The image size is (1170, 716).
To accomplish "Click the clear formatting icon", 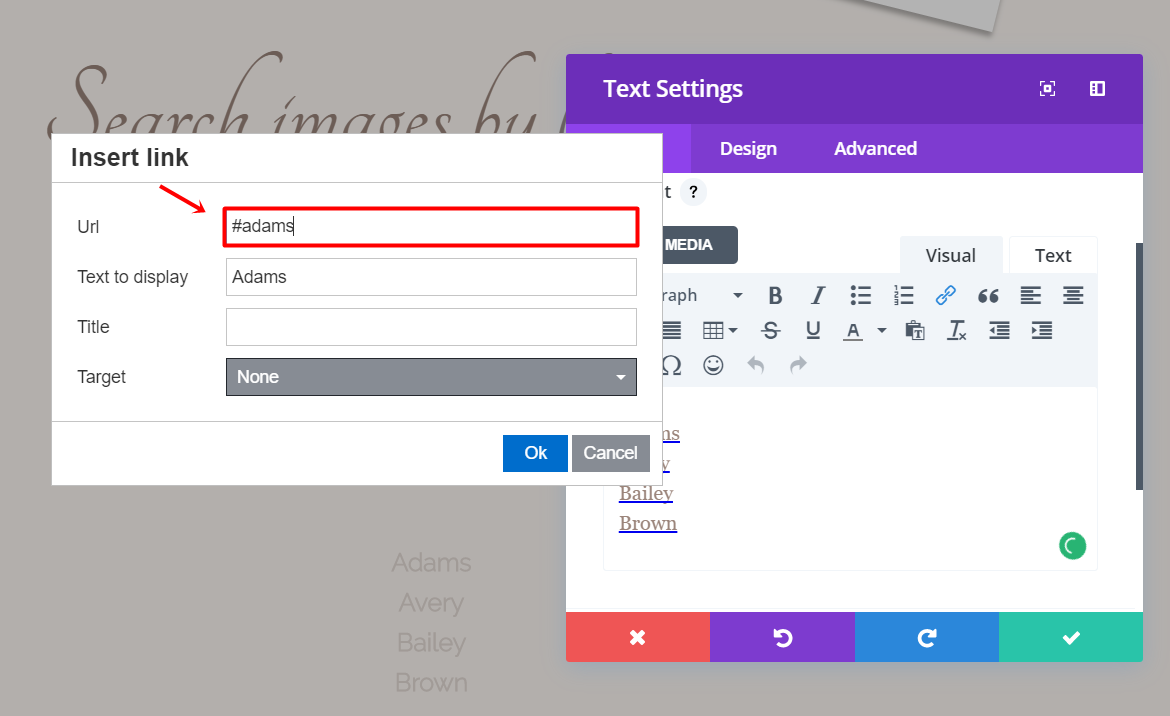I will [957, 330].
